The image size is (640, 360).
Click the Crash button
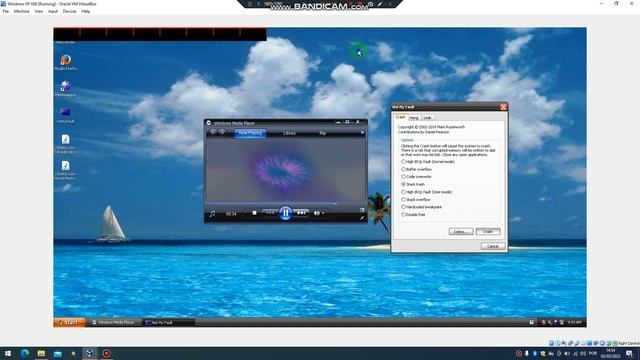488,231
